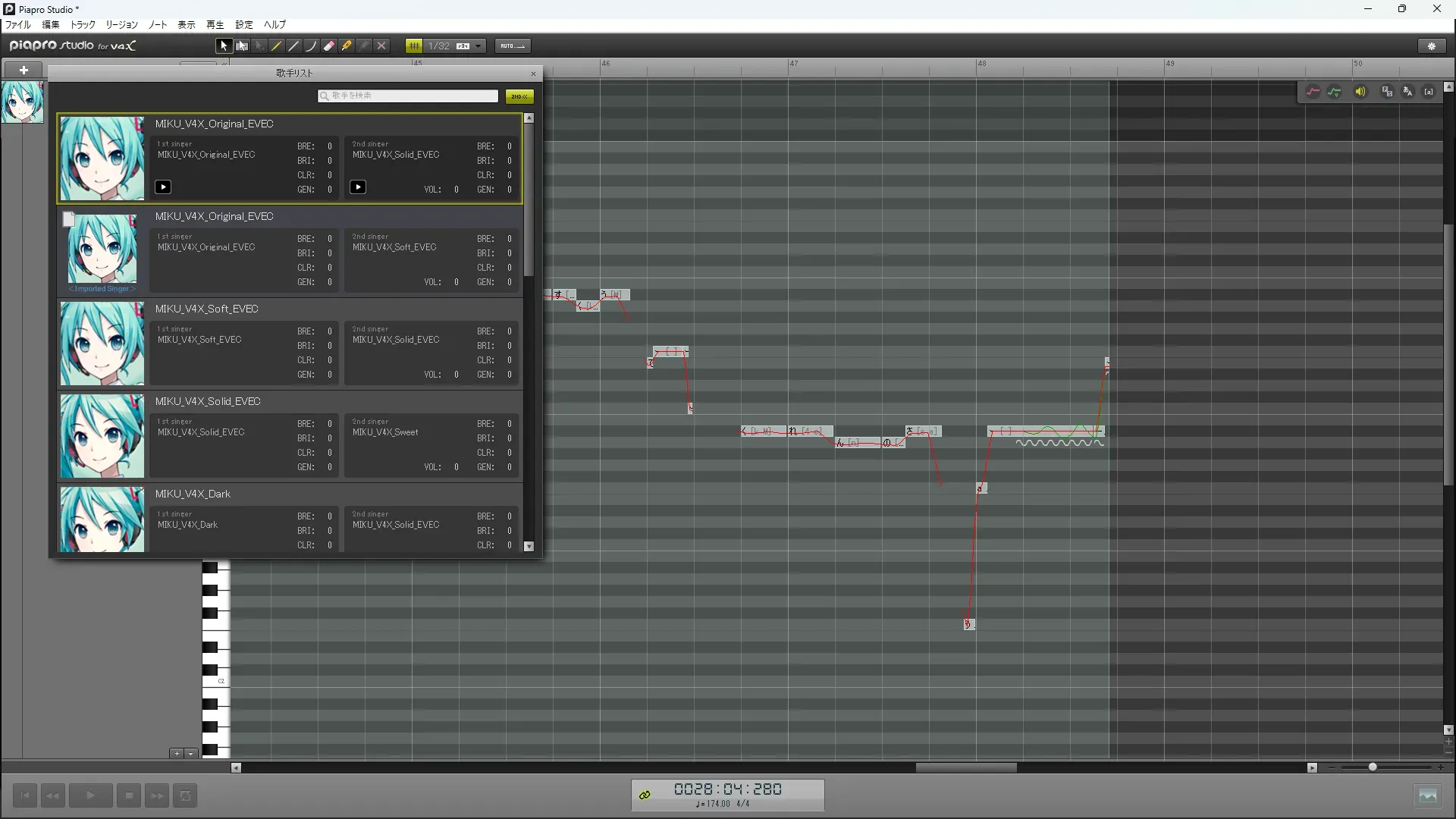Select the arrow pointer tool
The image size is (1456, 819).
click(224, 46)
